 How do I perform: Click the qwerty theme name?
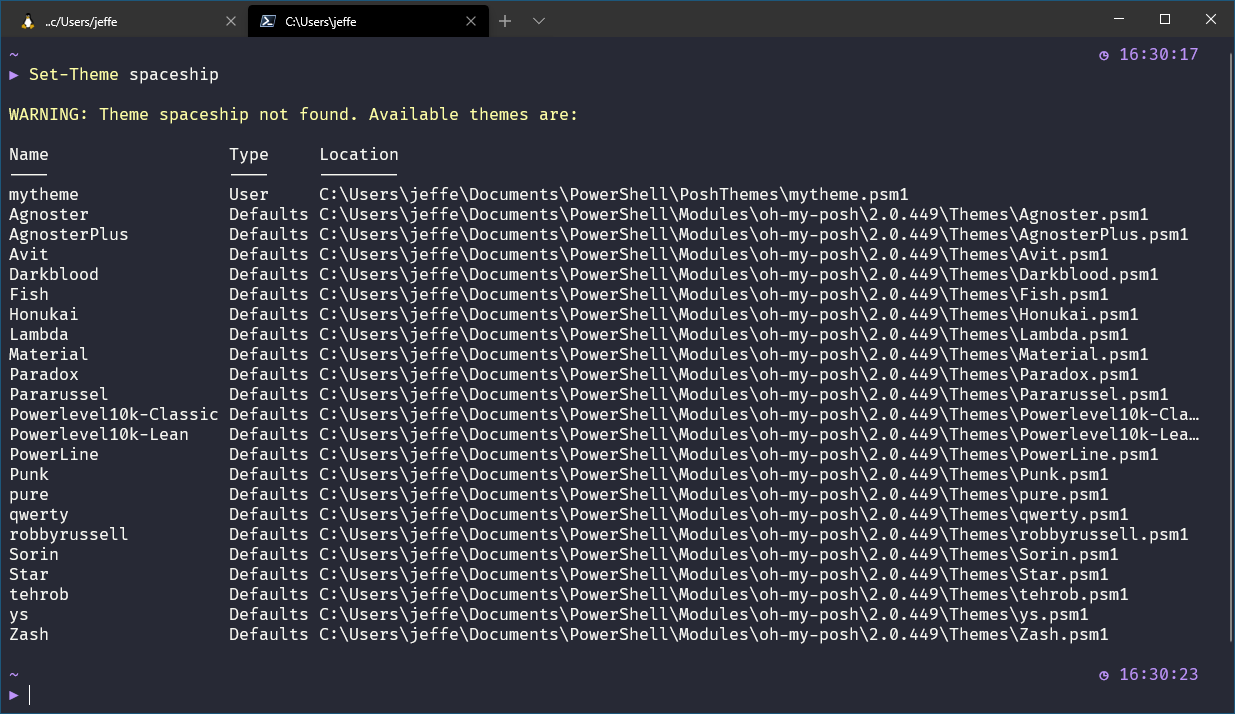click(x=39, y=515)
